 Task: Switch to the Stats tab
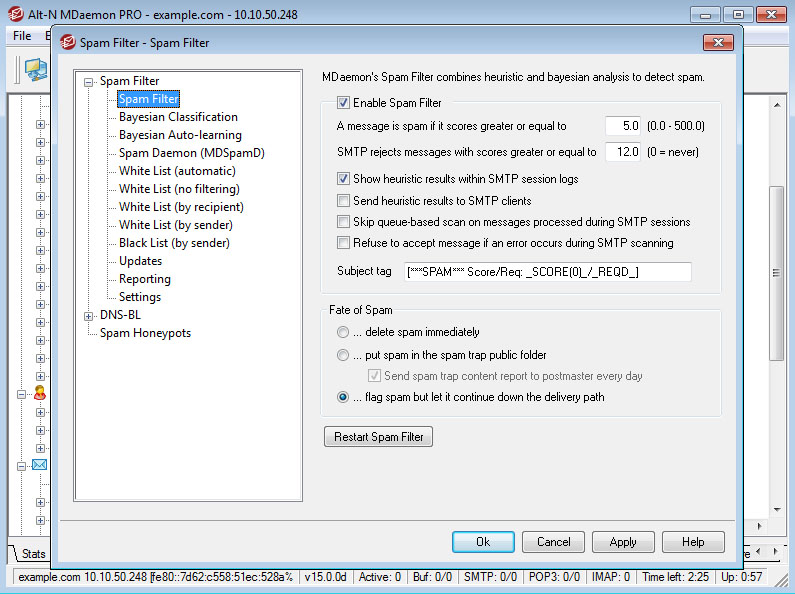(33, 554)
